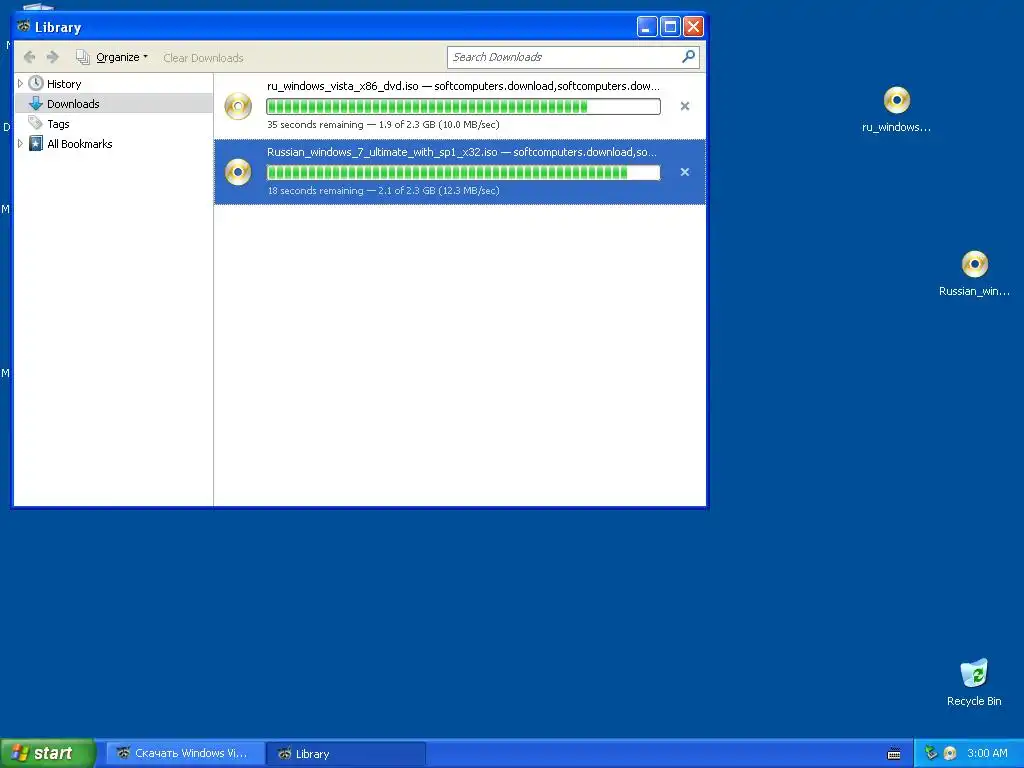Image resolution: width=1024 pixels, height=768 pixels.
Task: Click the Vista ISO download progress bar
Action: click(464, 106)
